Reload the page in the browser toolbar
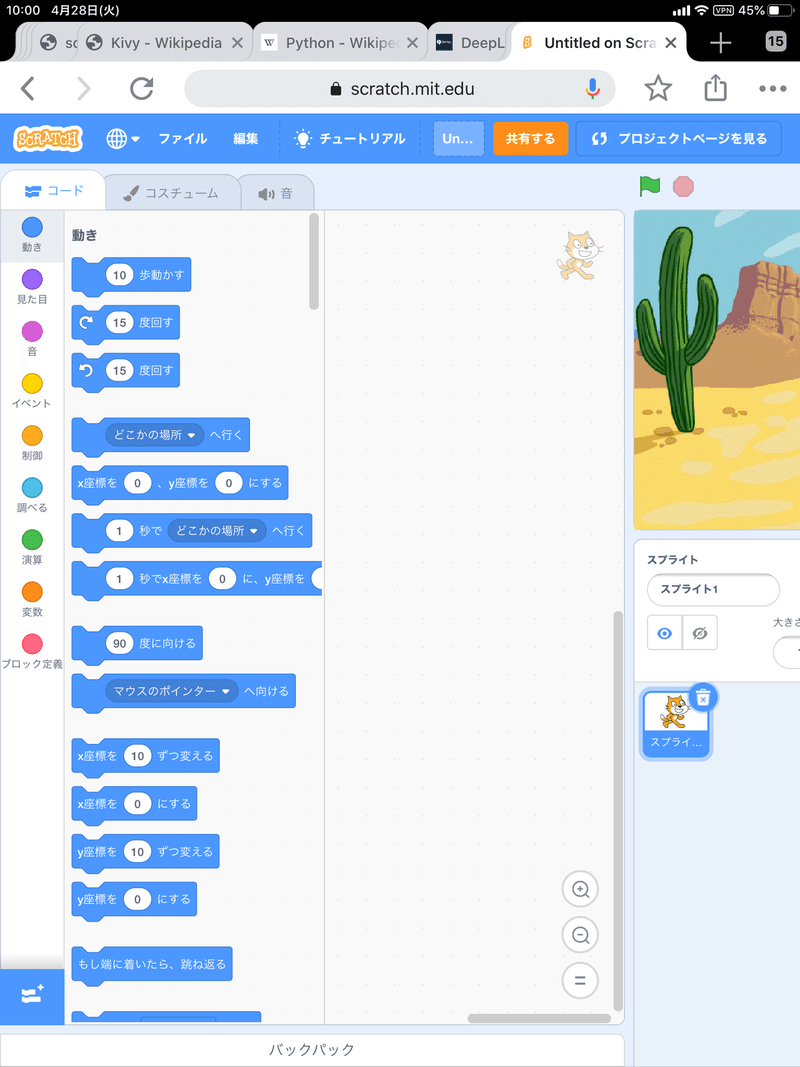 point(140,89)
